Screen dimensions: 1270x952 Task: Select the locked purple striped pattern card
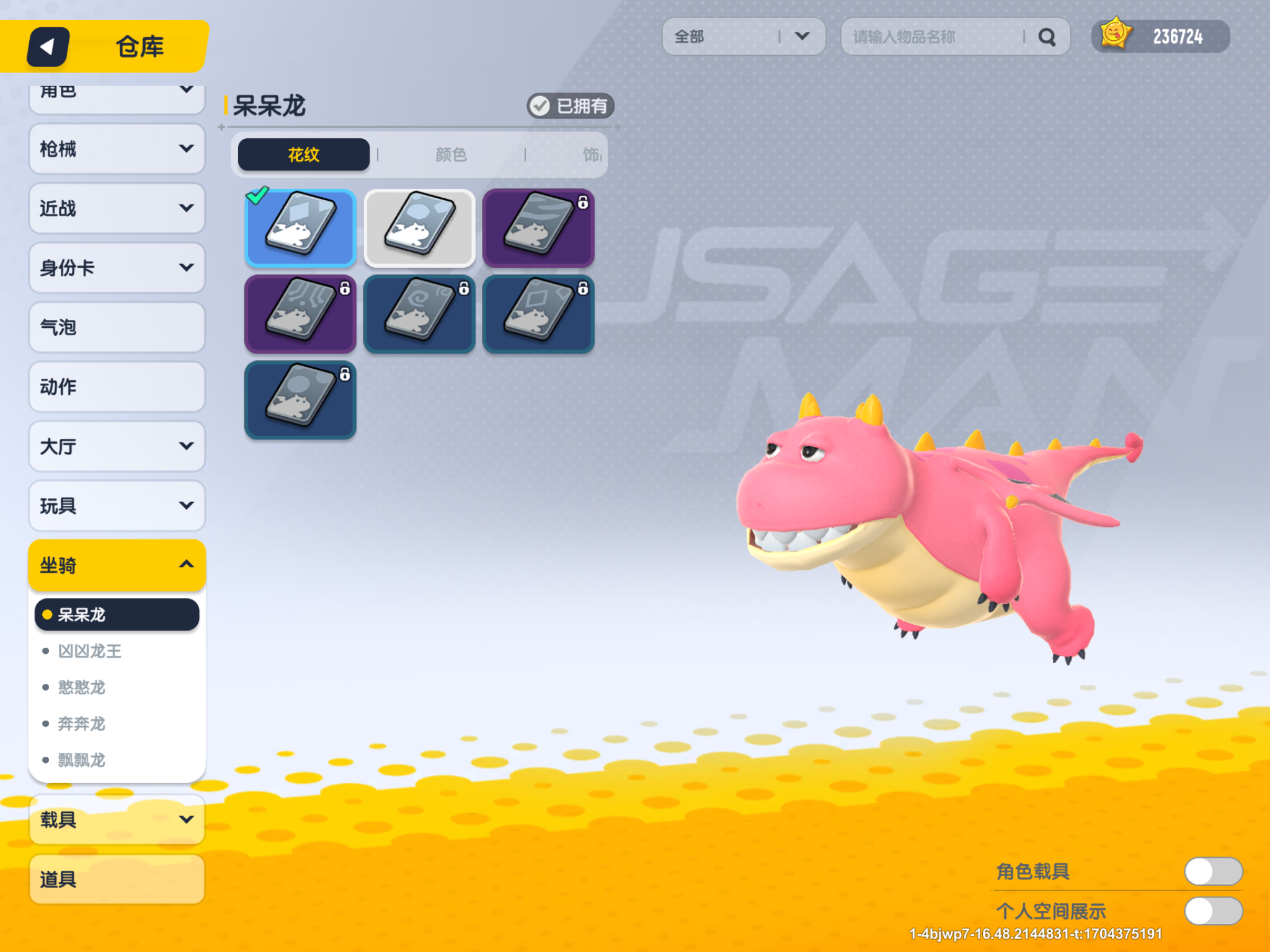click(x=300, y=314)
